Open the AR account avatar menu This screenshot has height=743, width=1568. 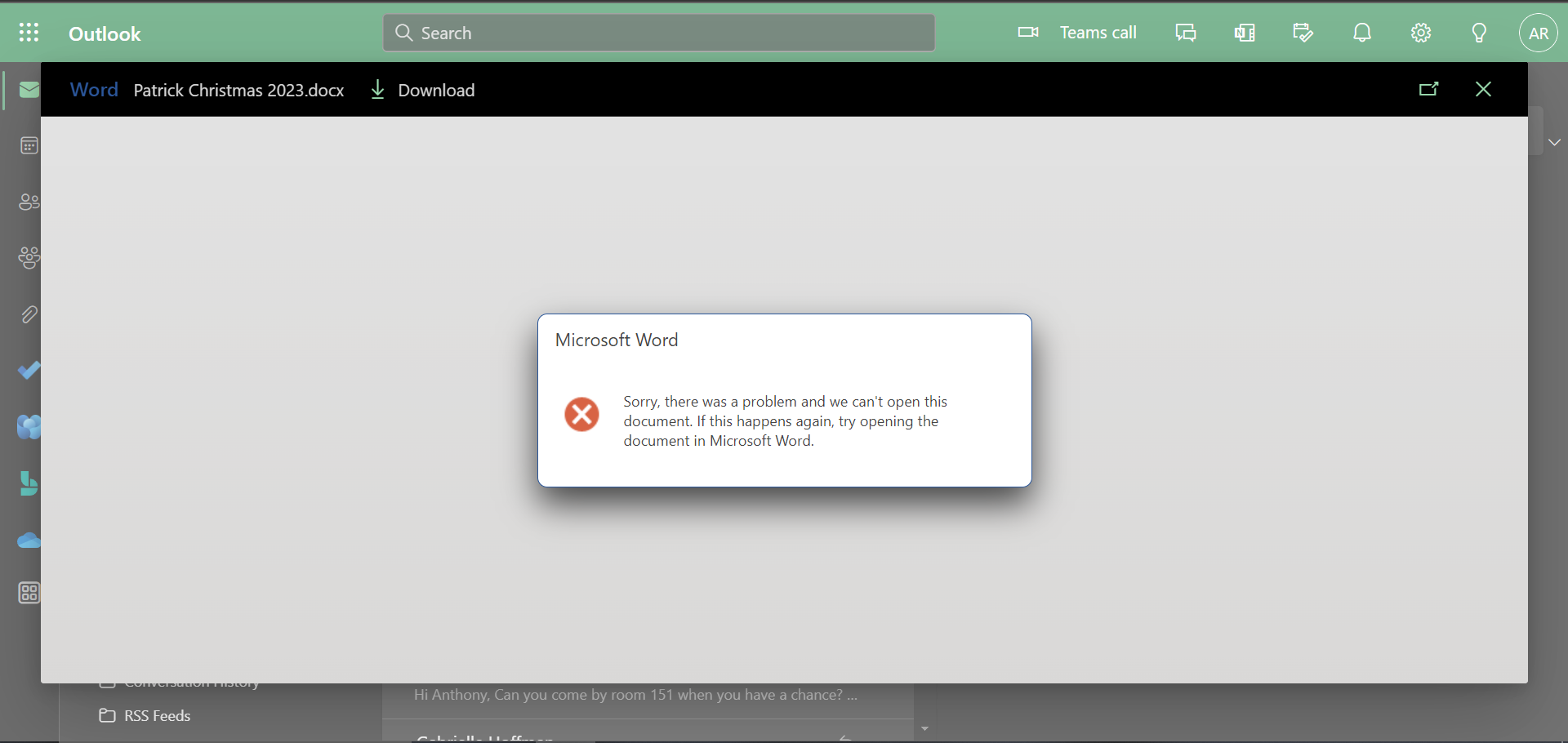click(1539, 33)
